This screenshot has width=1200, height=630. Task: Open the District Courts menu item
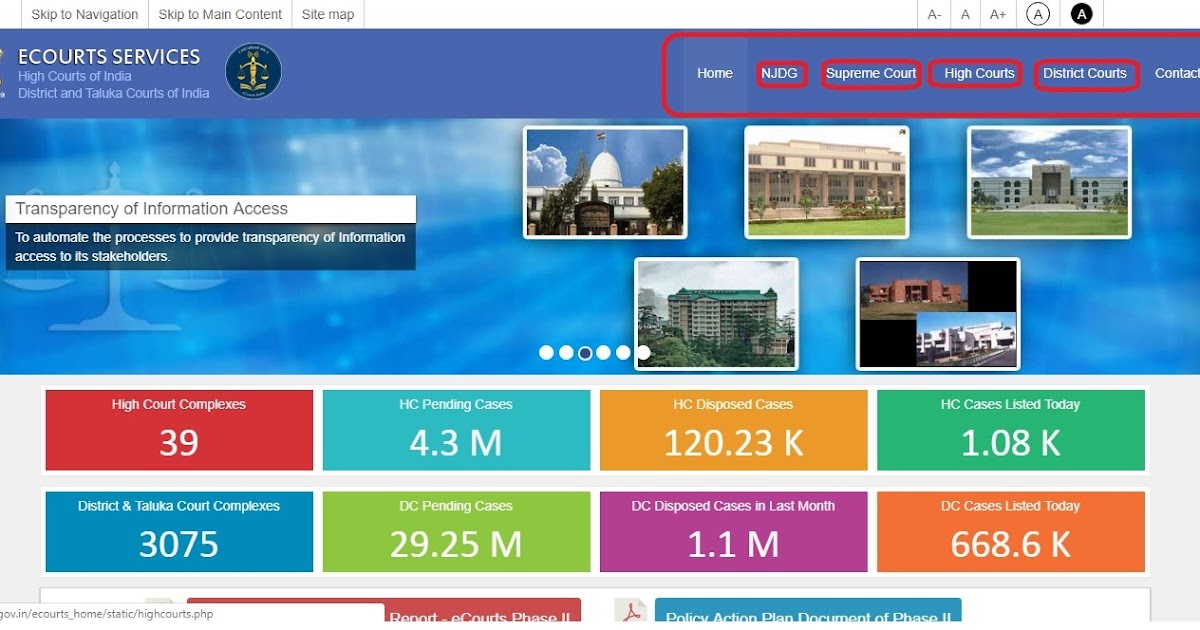point(1085,73)
